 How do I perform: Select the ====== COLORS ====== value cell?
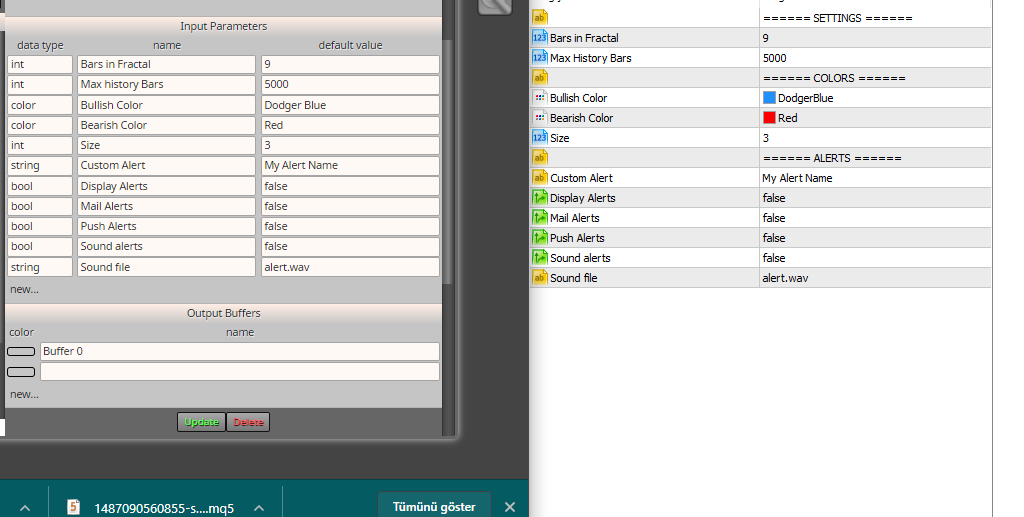click(x=875, y=78)
